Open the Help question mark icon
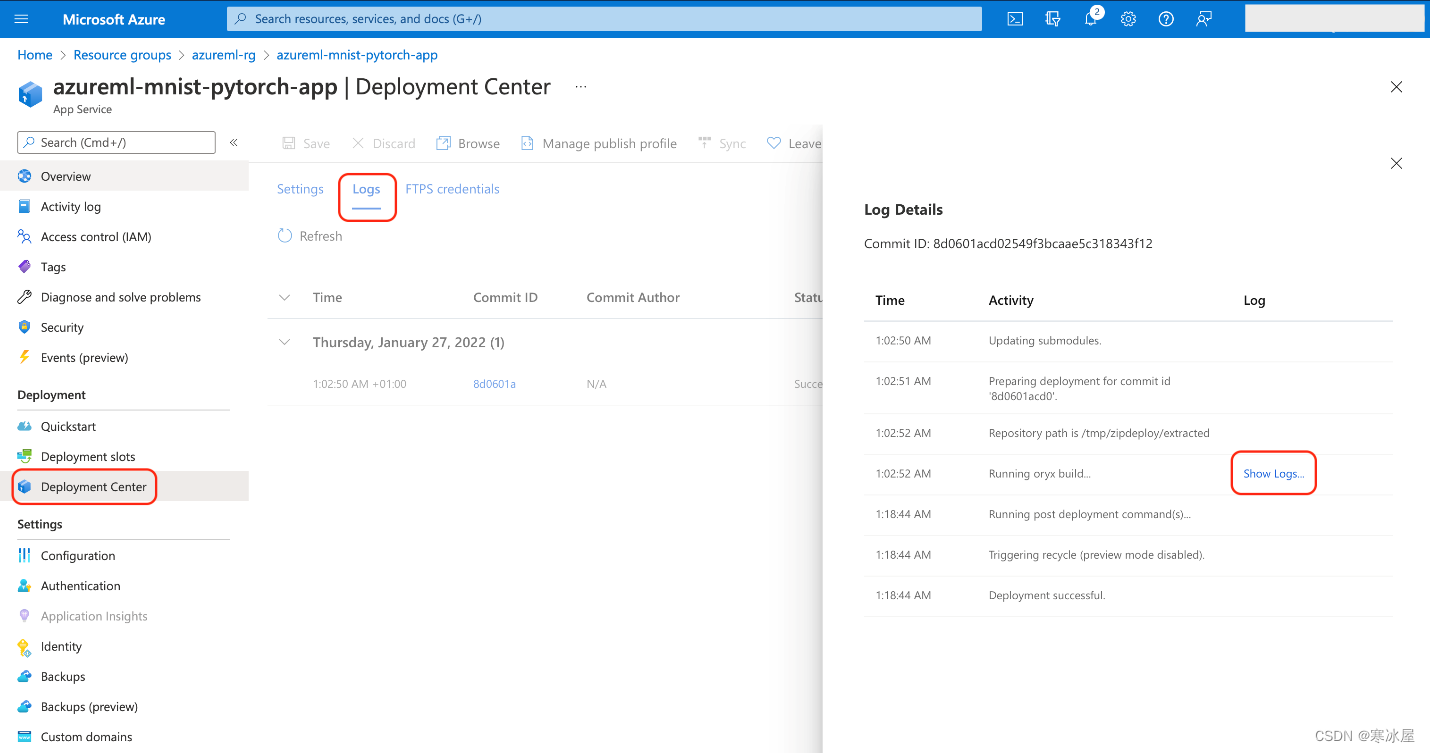The width and height of the screenshot is (1430, 753). pos(1166,19)
